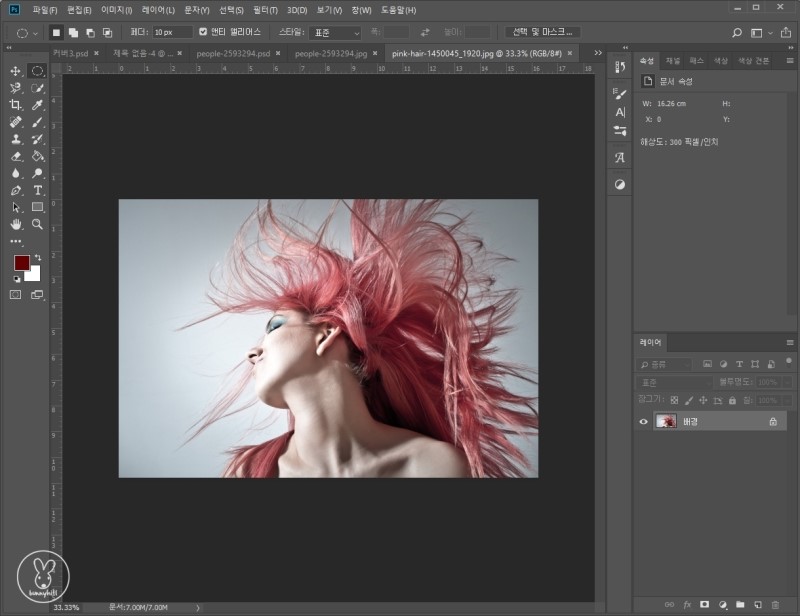The image size is (800, 616).
Task: Toggle Quick Mask mode
Action: coord(16,295)
